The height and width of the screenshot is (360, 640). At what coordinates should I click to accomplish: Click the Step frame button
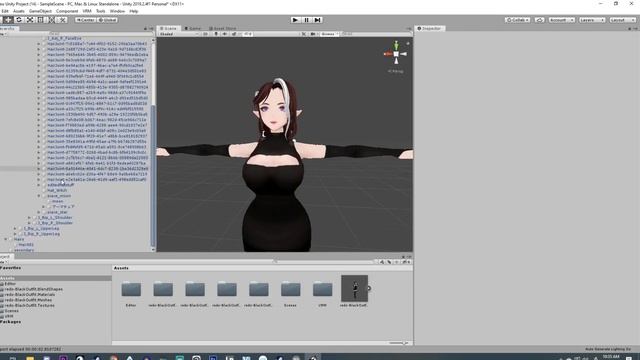click(x=318, y=20)
